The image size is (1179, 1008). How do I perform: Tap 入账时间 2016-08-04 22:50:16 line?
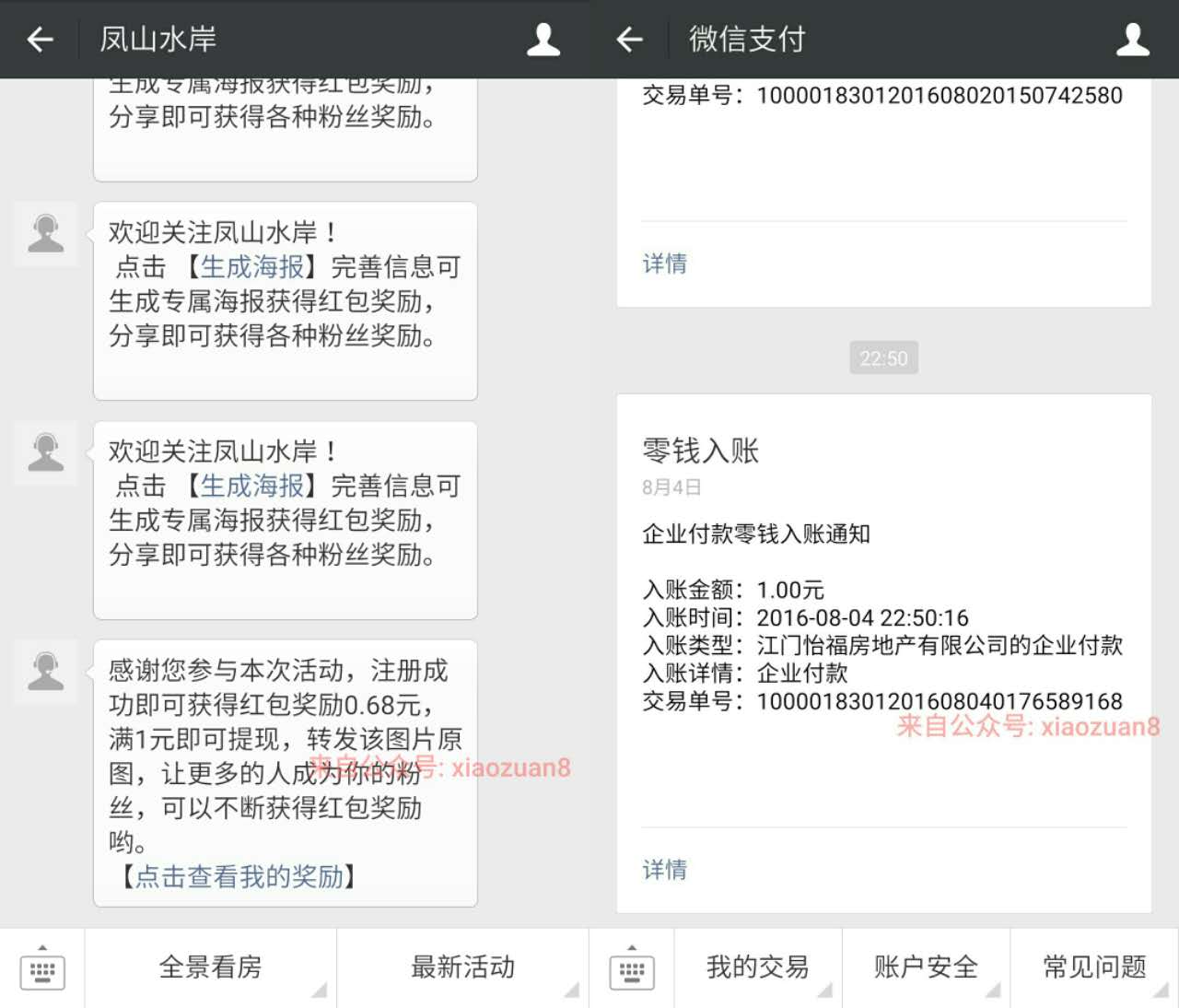[x=805, y=617]
